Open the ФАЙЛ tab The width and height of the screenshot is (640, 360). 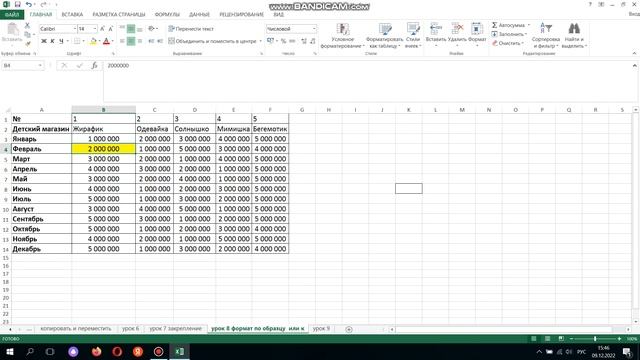click(12, 15)
